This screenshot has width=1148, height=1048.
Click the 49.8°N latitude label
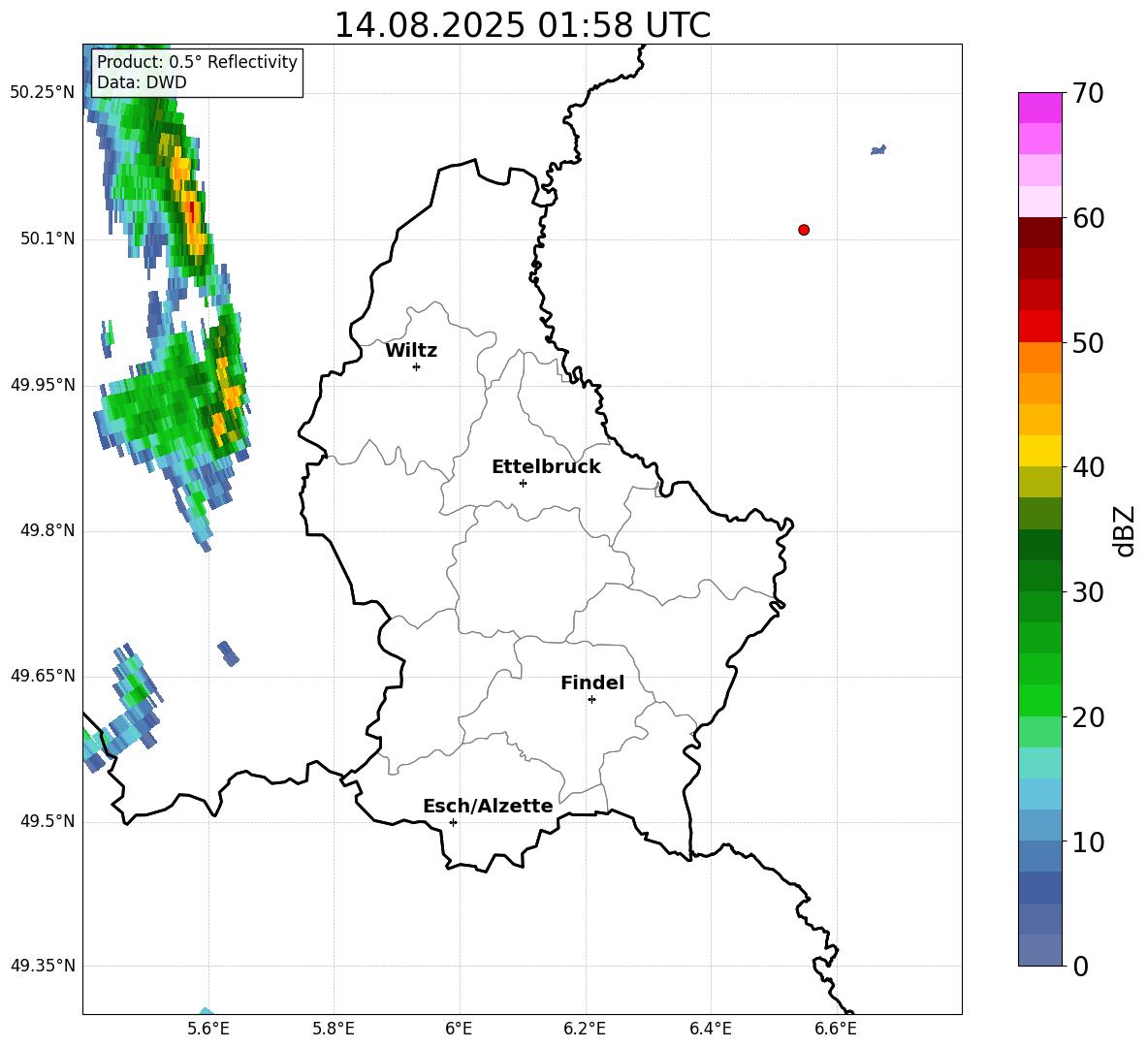[x=48, y=530]
